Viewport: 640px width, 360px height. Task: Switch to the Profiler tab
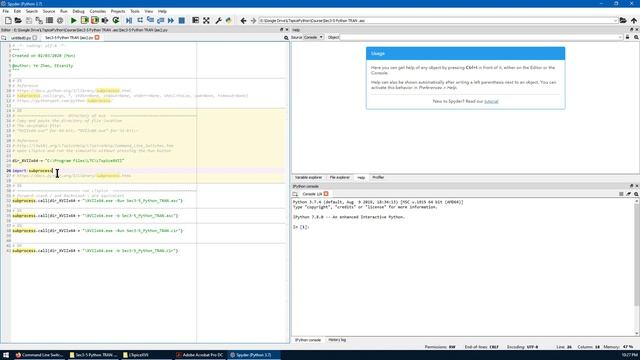378,178
